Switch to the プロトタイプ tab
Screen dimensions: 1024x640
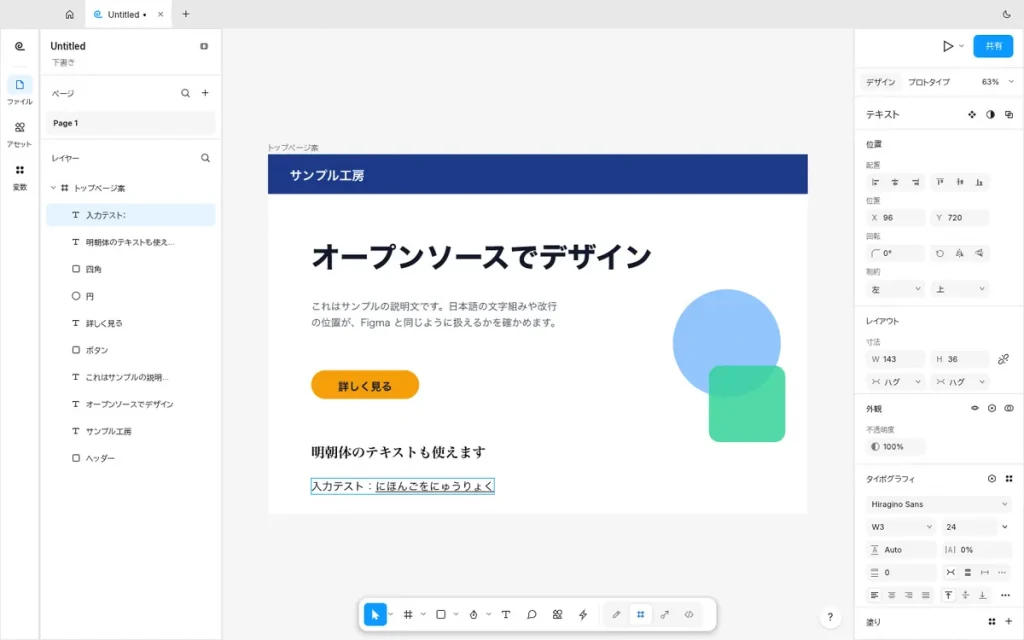click(x=929, y=82)
